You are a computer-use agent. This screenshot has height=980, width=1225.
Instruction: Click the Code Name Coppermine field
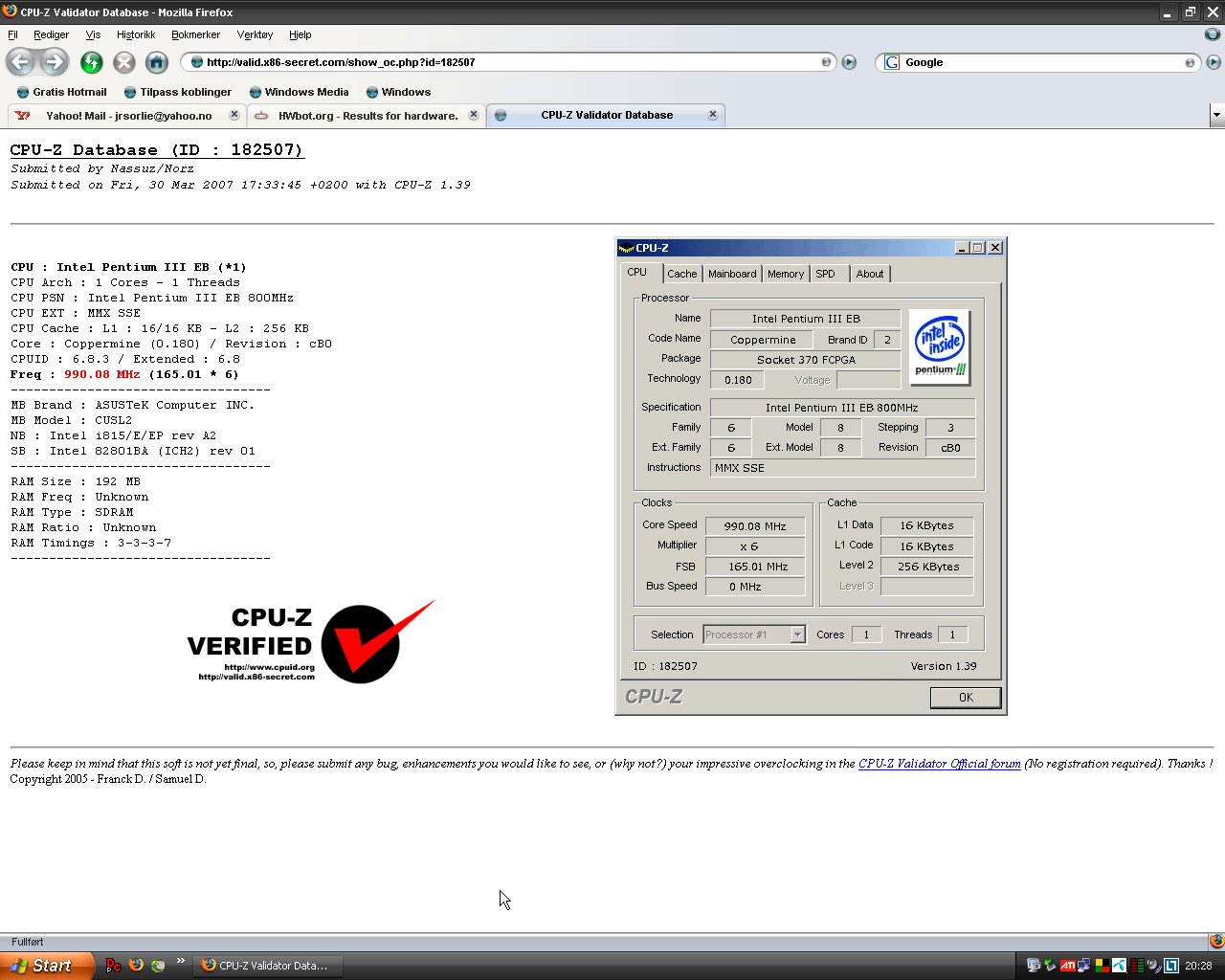[762, 340]
